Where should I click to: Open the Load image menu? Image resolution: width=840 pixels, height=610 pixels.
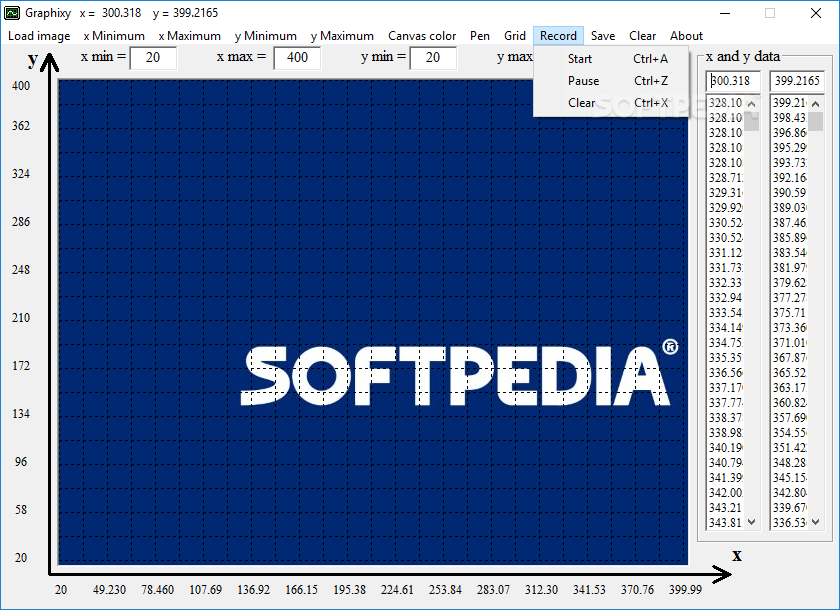39,36
